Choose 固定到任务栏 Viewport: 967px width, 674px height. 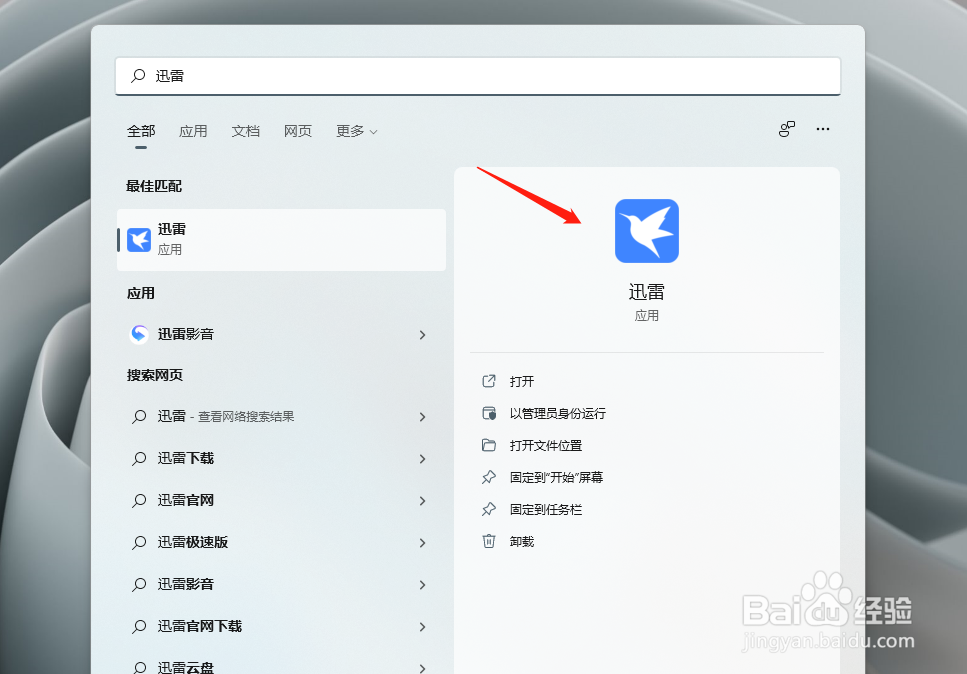coord(546,510)
